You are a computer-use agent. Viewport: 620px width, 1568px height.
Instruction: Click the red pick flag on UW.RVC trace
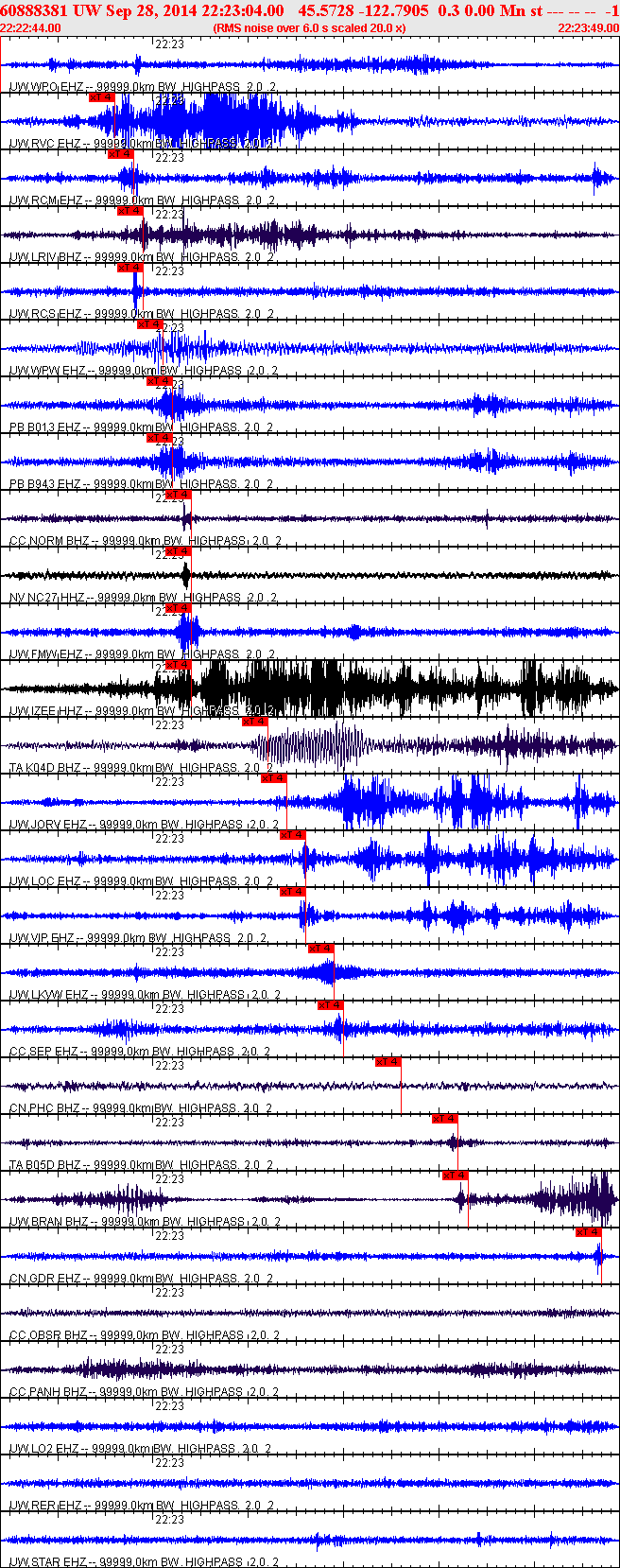(101, 96)
